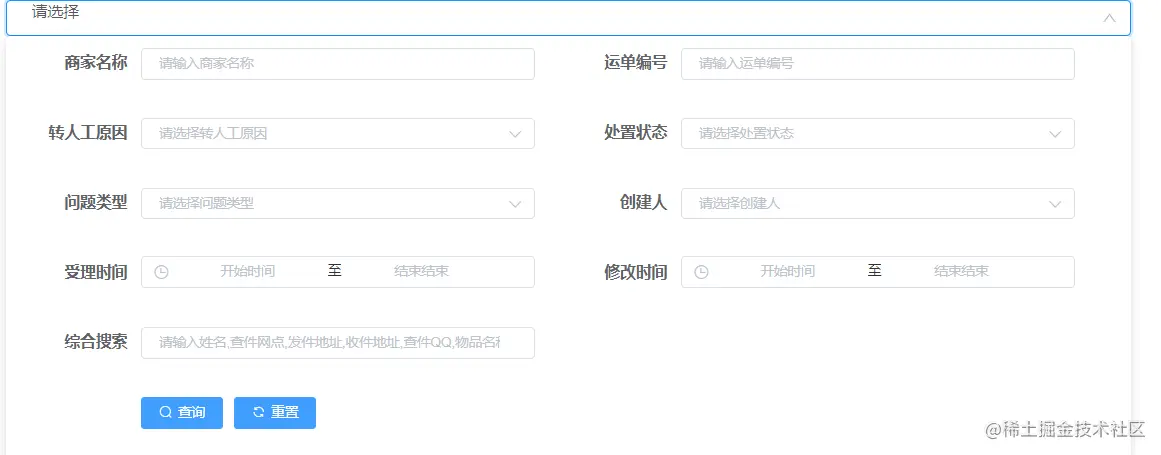1161x455 pixels.
Task: Click the 重置 reset button
Action: click(x=275, y=413)
